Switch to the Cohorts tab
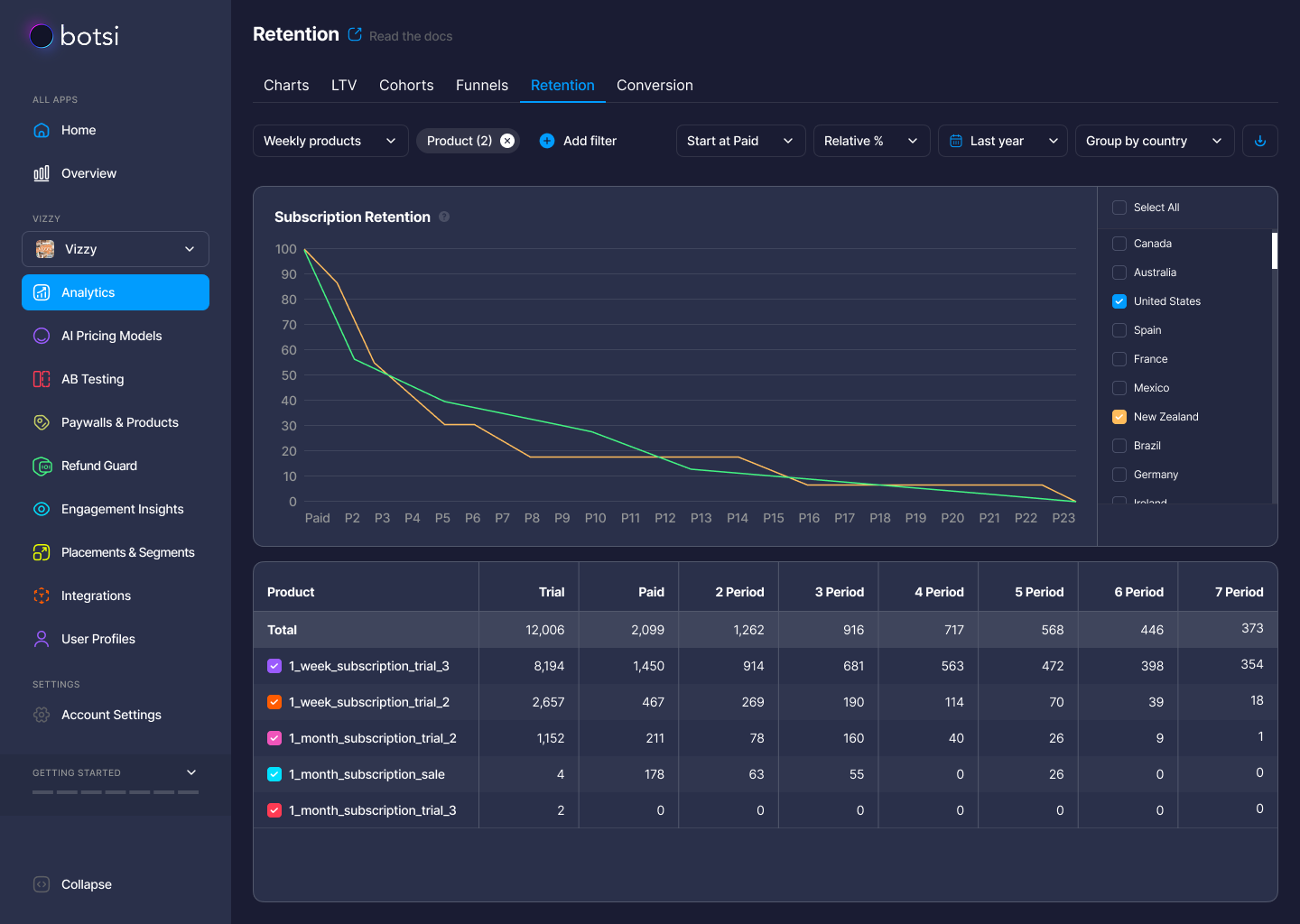 (406, 85)
